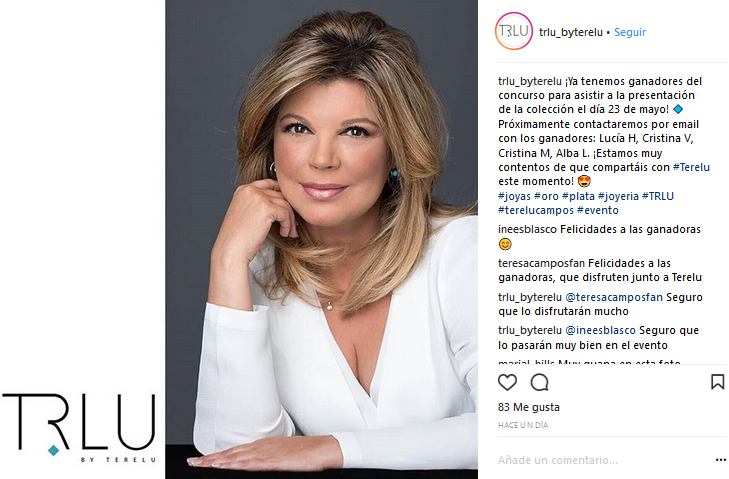View the 83 Me gusta likes list

tap(529, 407)
